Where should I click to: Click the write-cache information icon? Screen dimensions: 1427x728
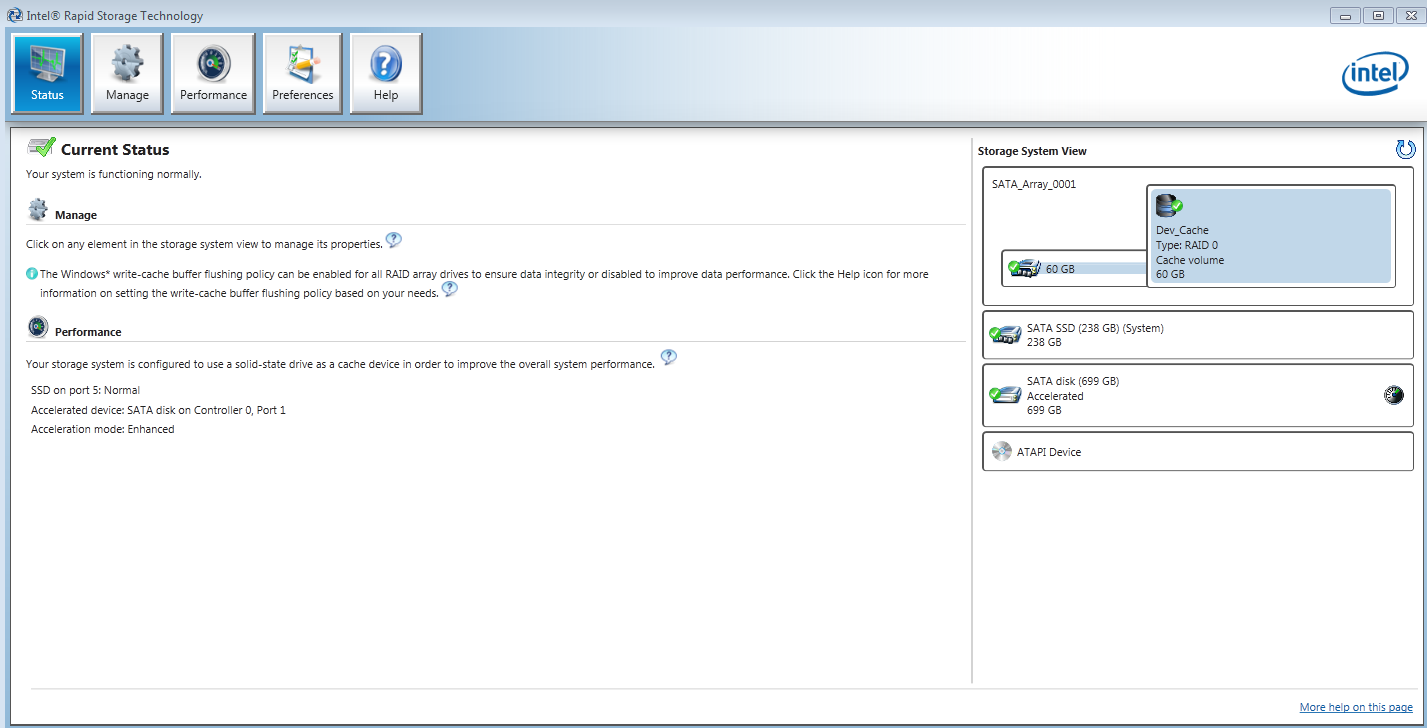(32, 273)
